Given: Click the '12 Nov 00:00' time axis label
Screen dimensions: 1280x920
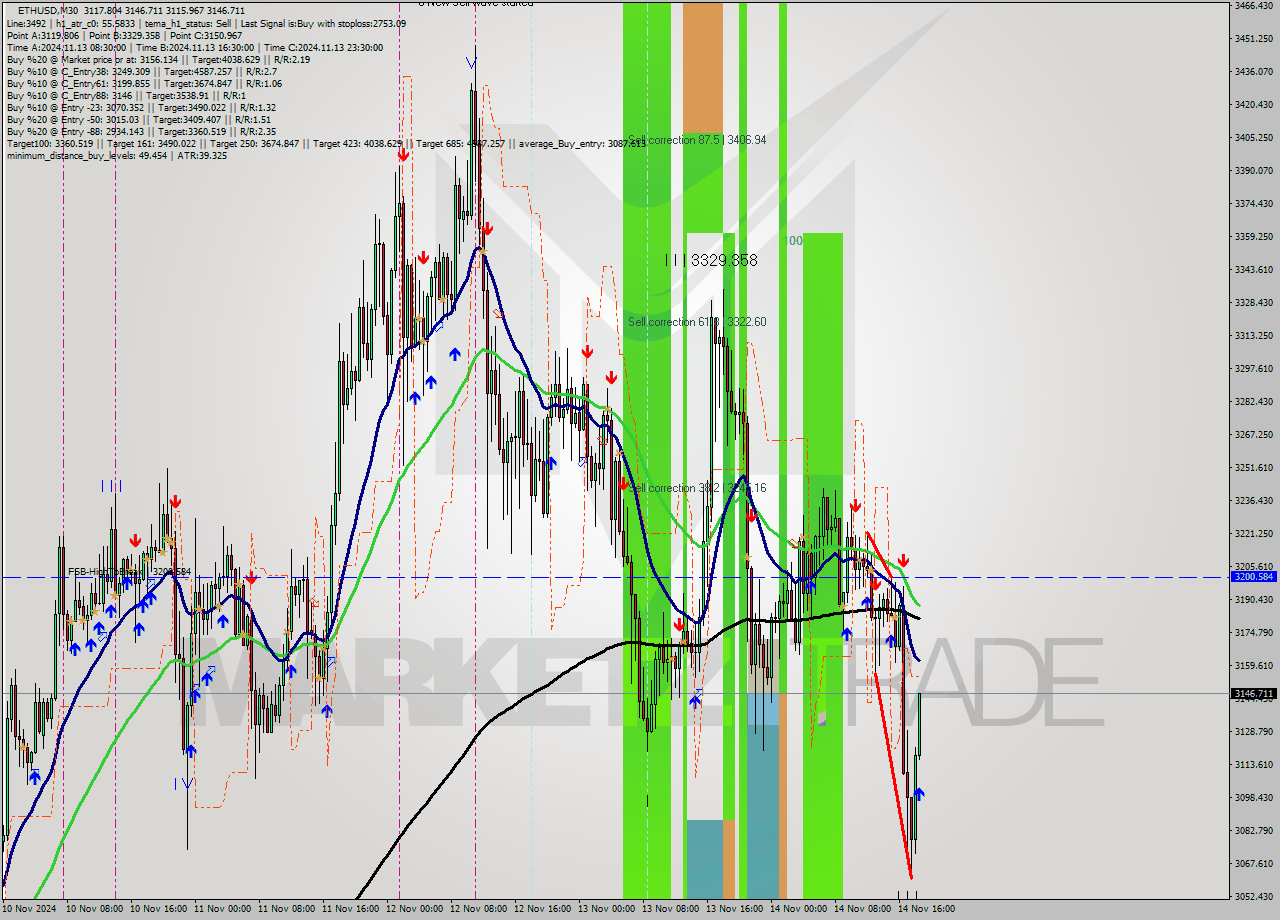Looking at the screenshot, I should pos(414,909).
